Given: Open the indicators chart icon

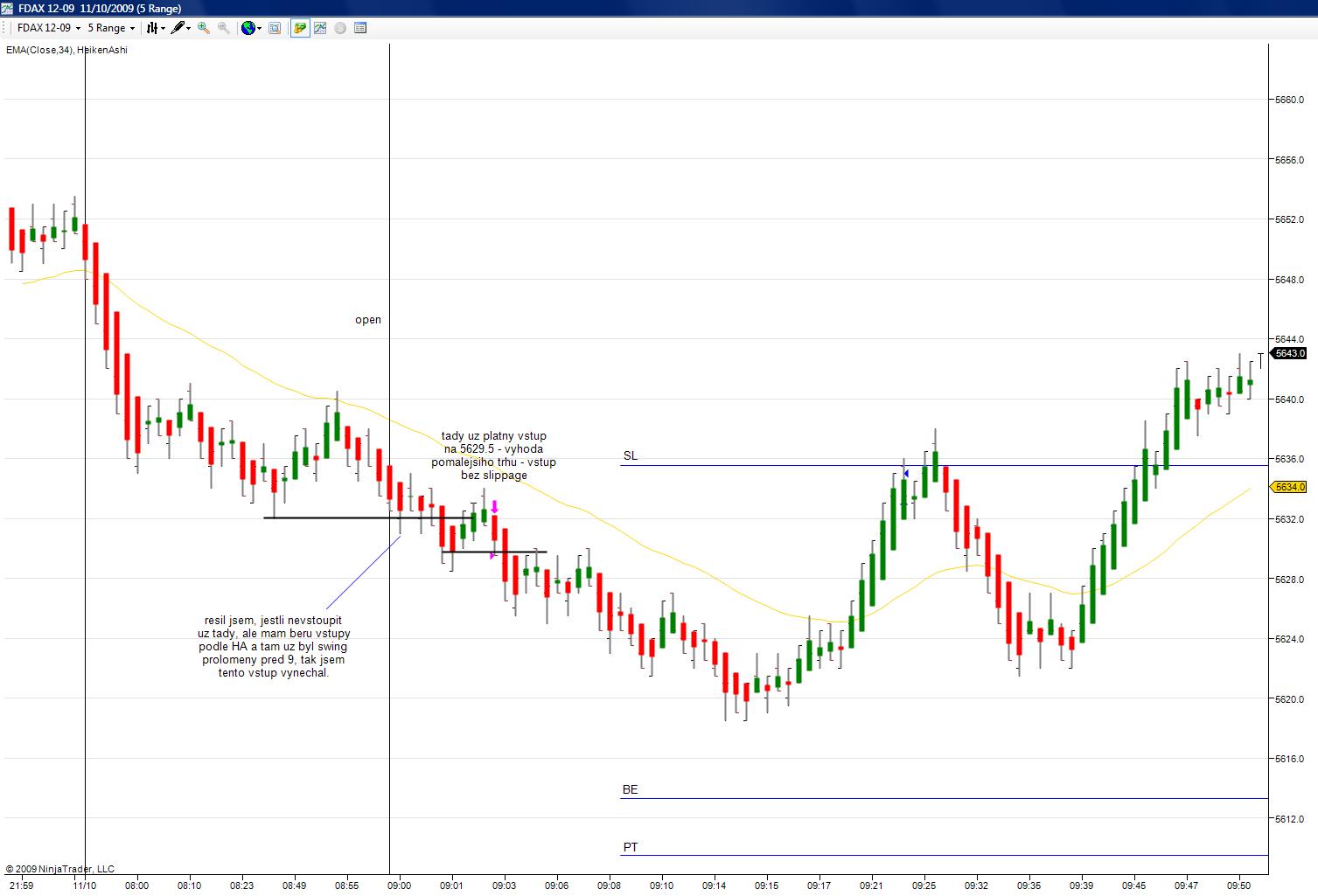Looking at the screenshot, I should click(320, 28).
